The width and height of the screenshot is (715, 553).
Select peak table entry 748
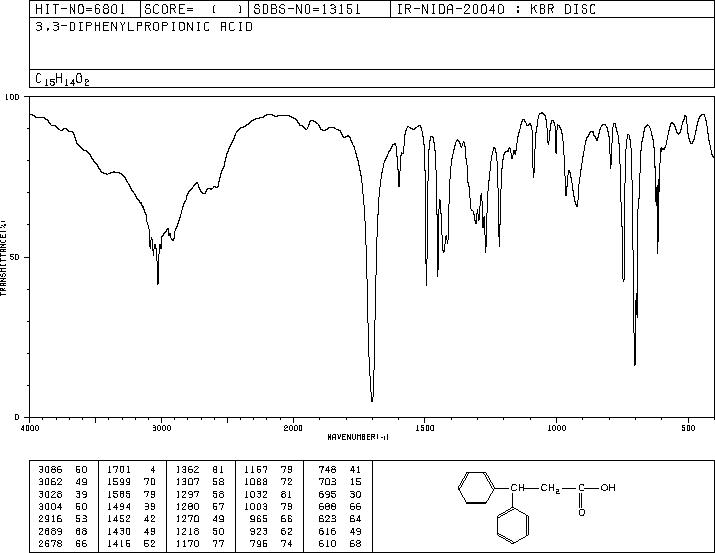coord(340,470)
